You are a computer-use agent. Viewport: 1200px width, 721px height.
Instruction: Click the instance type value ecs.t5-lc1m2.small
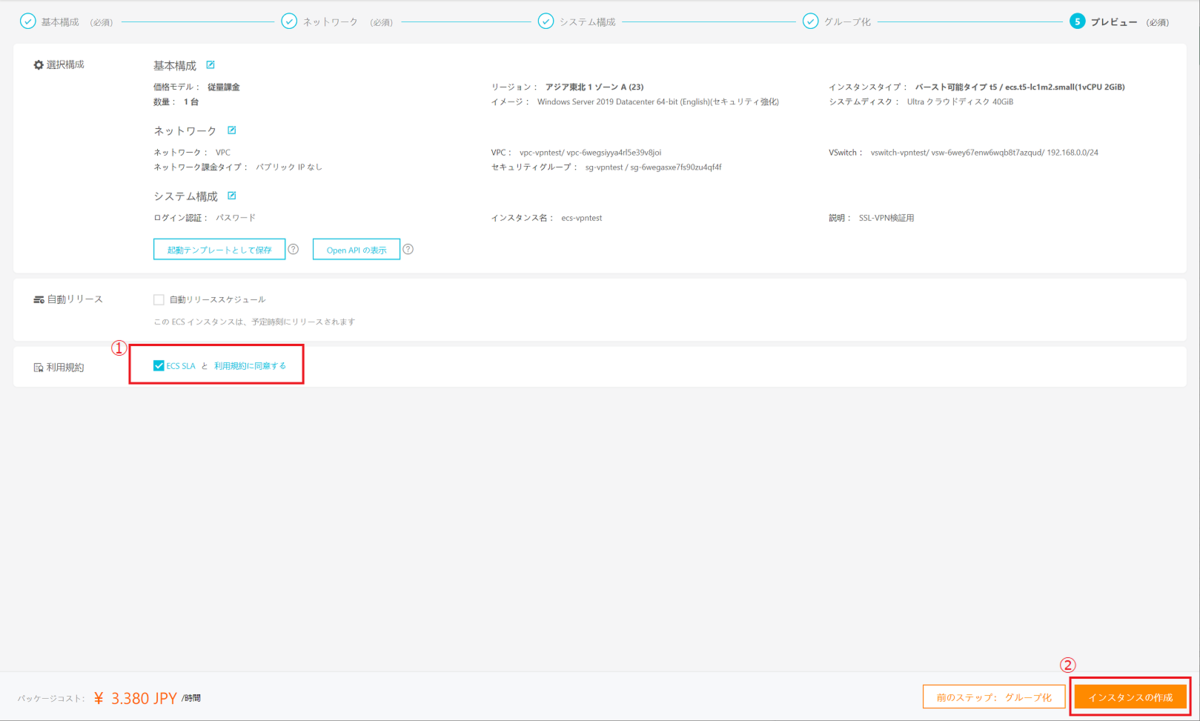1020,87
